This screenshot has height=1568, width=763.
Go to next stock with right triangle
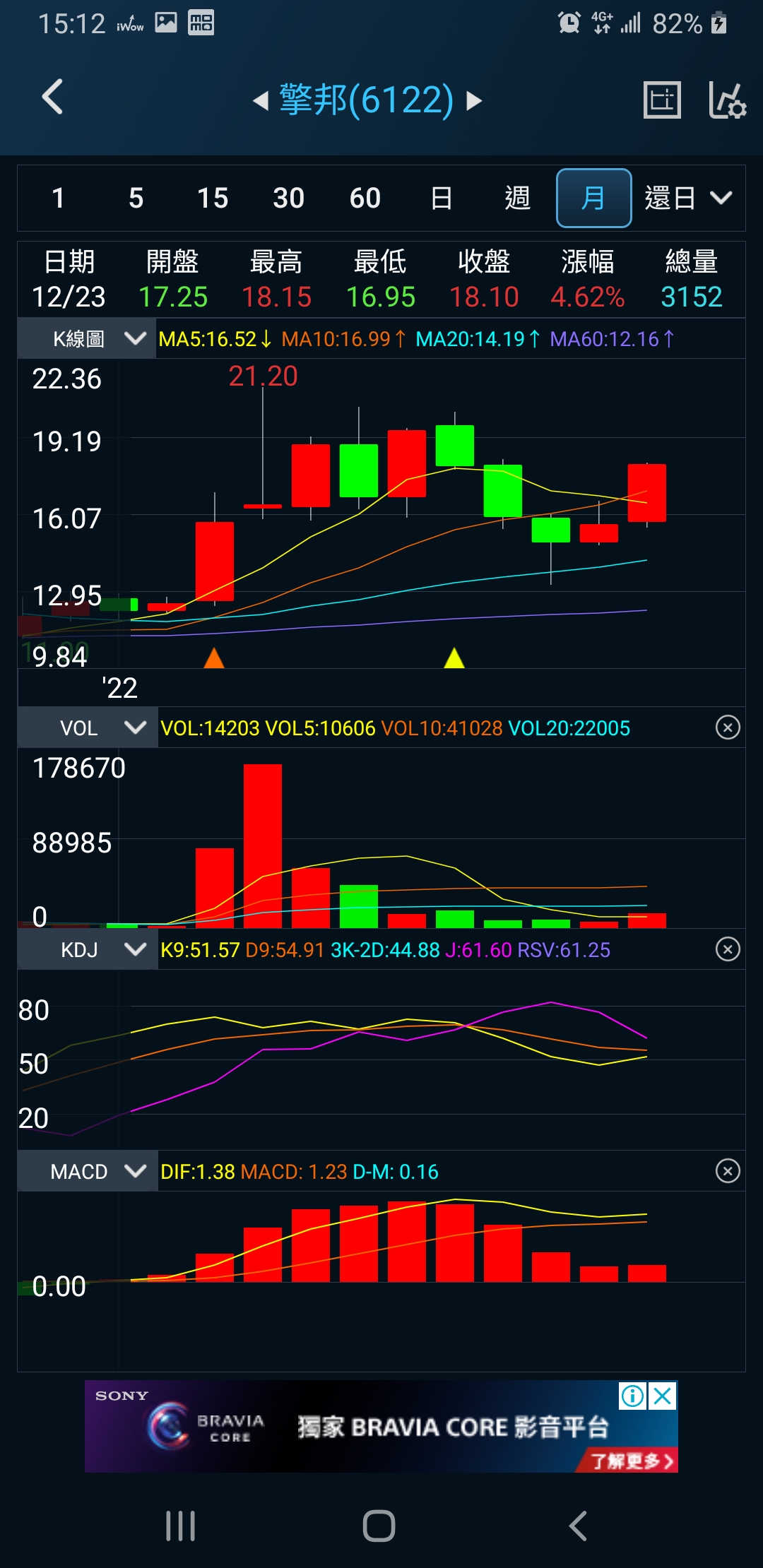point(475,101)
